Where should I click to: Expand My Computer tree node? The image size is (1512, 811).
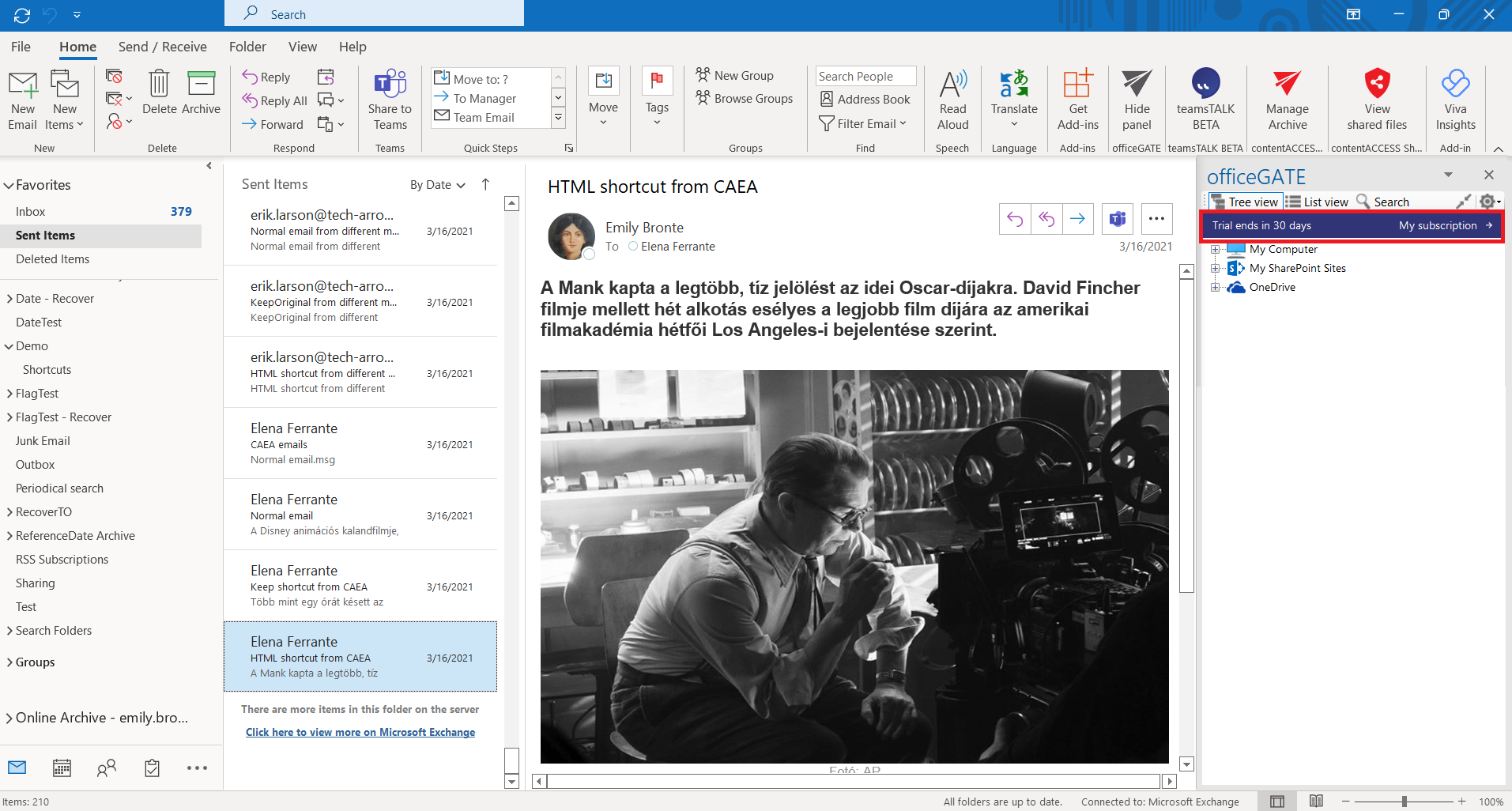pyautogui.click(x=1215, y=250)
